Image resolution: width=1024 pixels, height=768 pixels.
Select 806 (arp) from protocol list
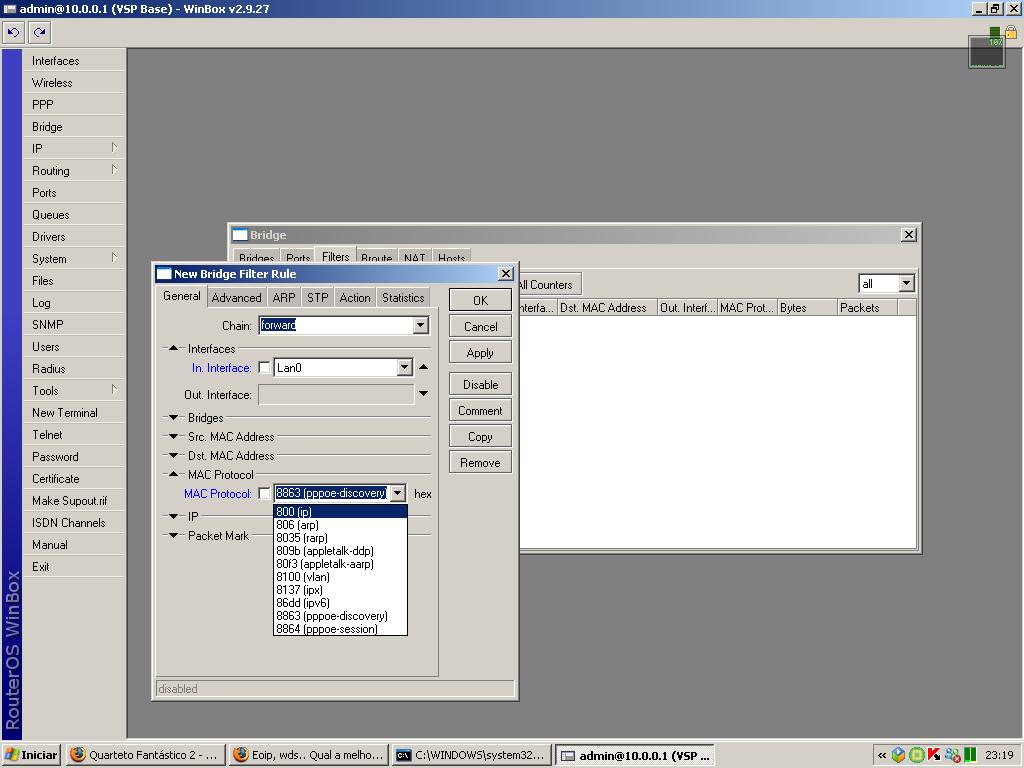point(340,524)
